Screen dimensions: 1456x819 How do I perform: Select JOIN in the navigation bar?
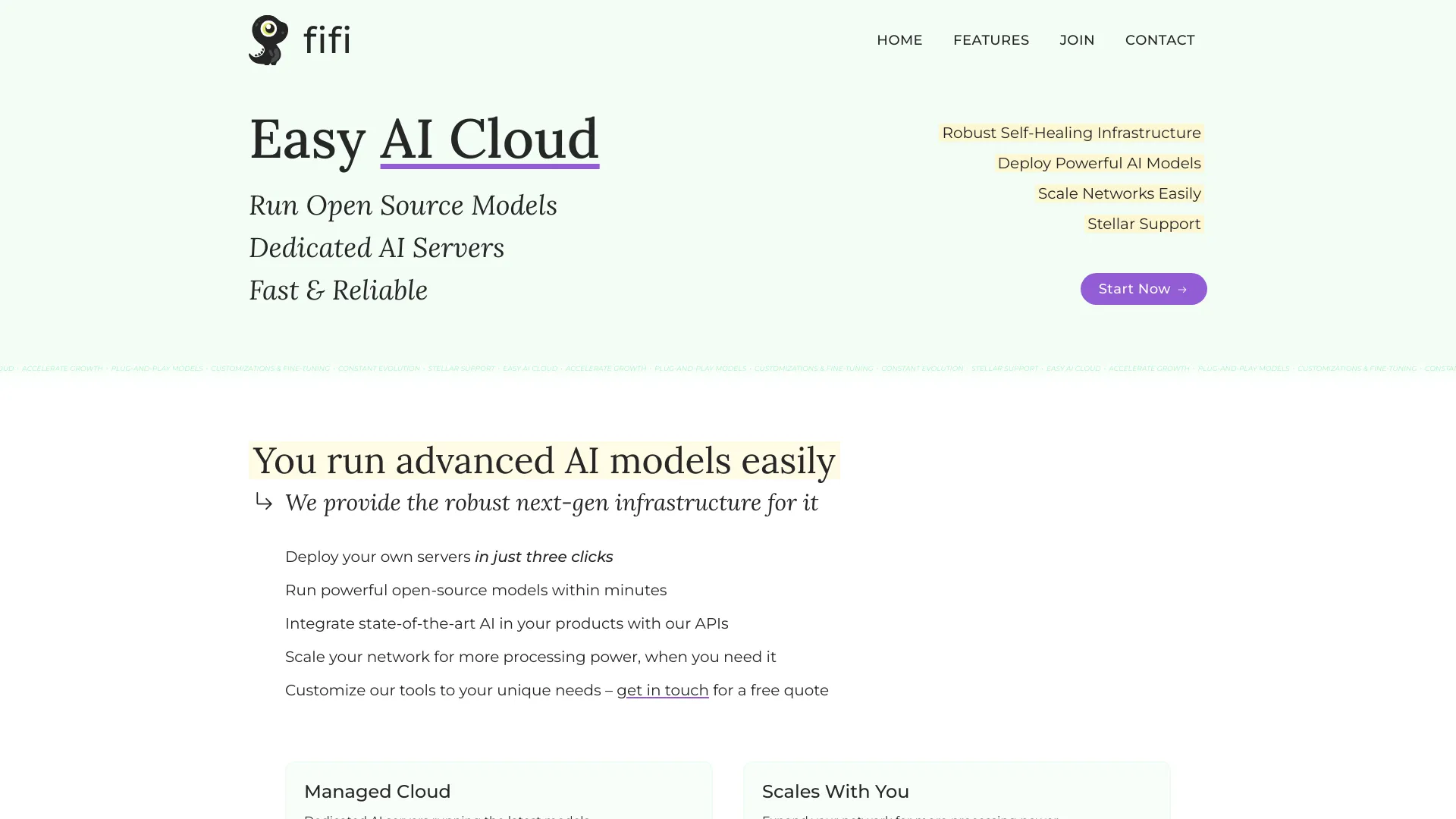(1077, 40)
